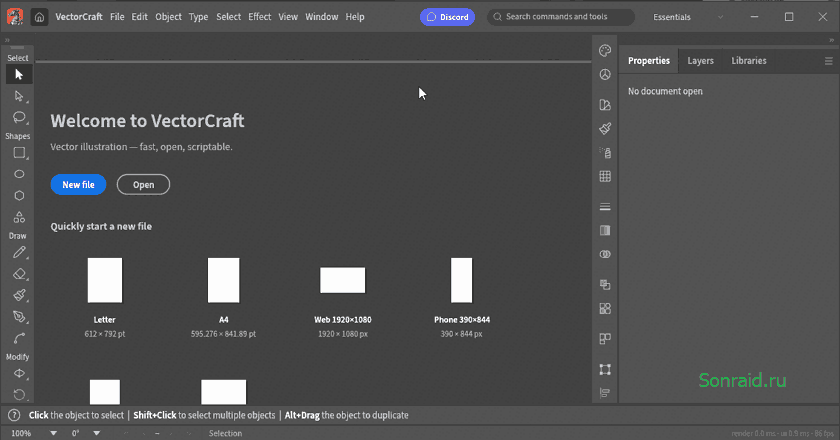Screen dimensions: 840x440
Task: Click the VectorCraft app logo
Action: tap(14, 17)
